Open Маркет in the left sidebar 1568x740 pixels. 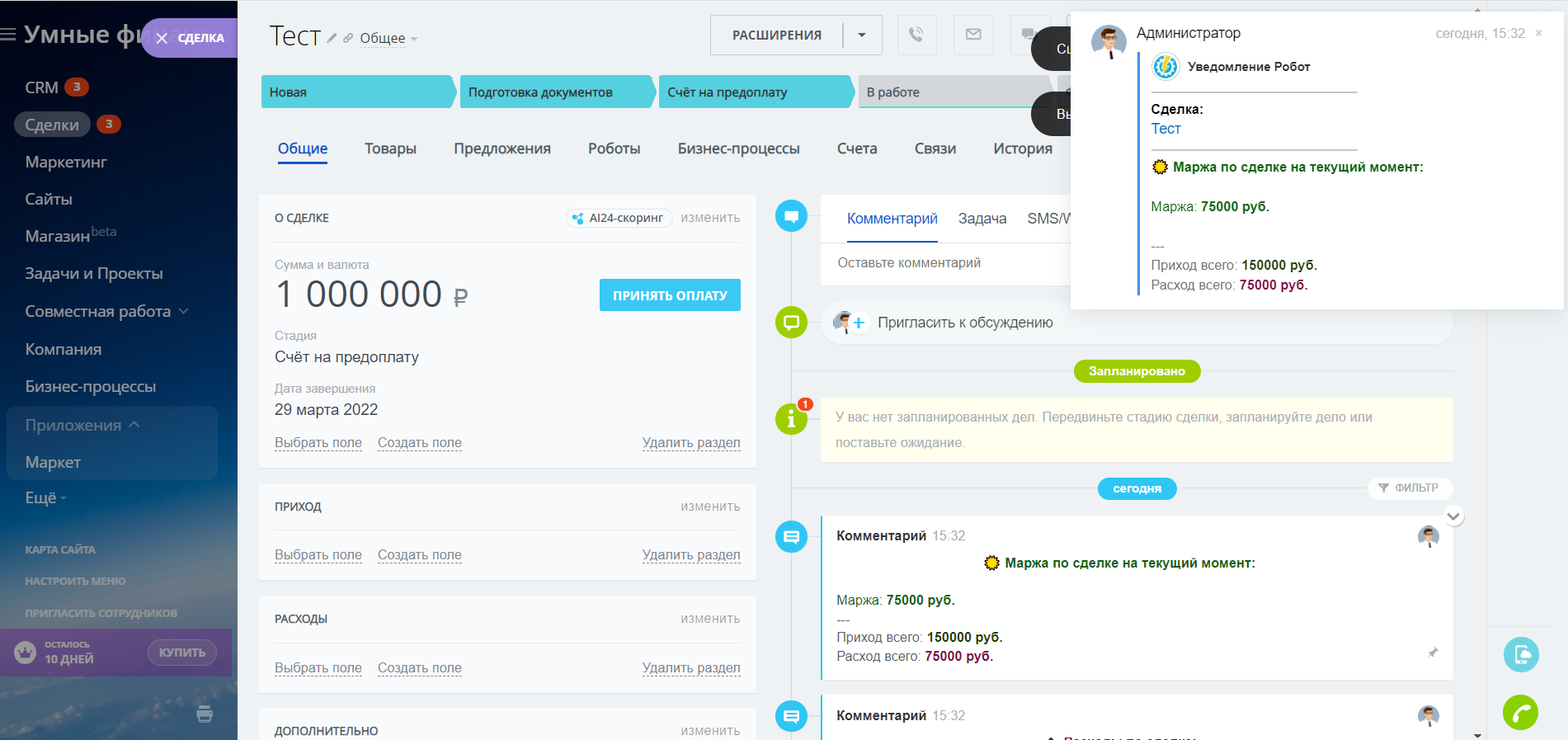pyautogui.click(x=53, y=462)
